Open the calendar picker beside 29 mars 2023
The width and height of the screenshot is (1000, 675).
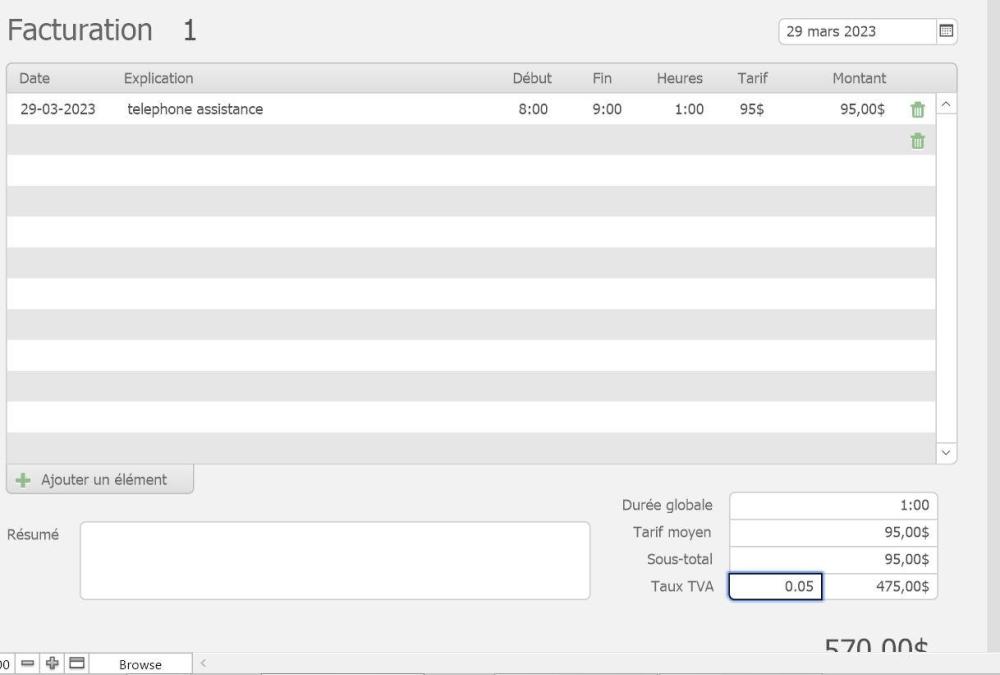945,31
